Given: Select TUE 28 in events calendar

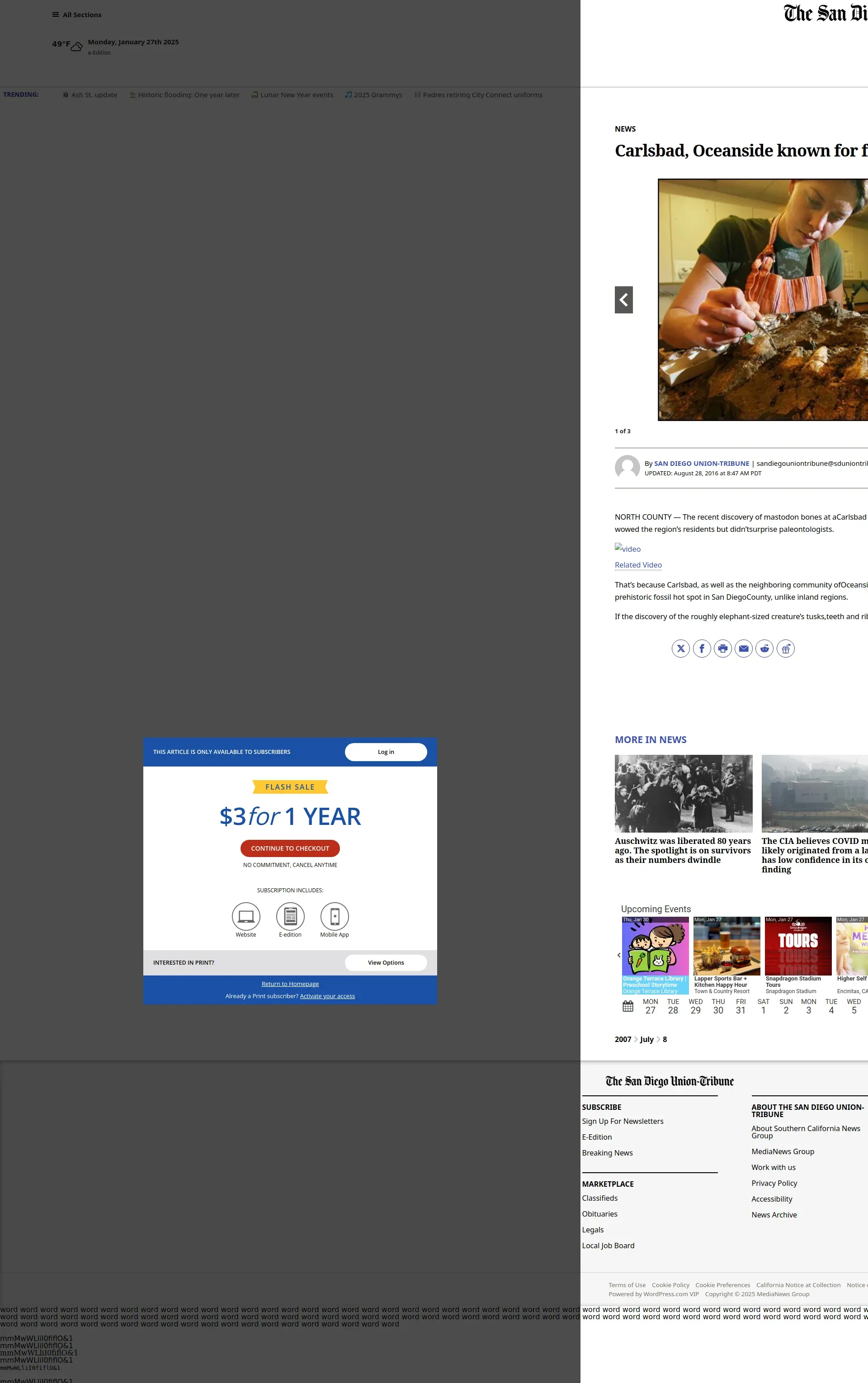Looking at the screenshot, I should 673,1006.
